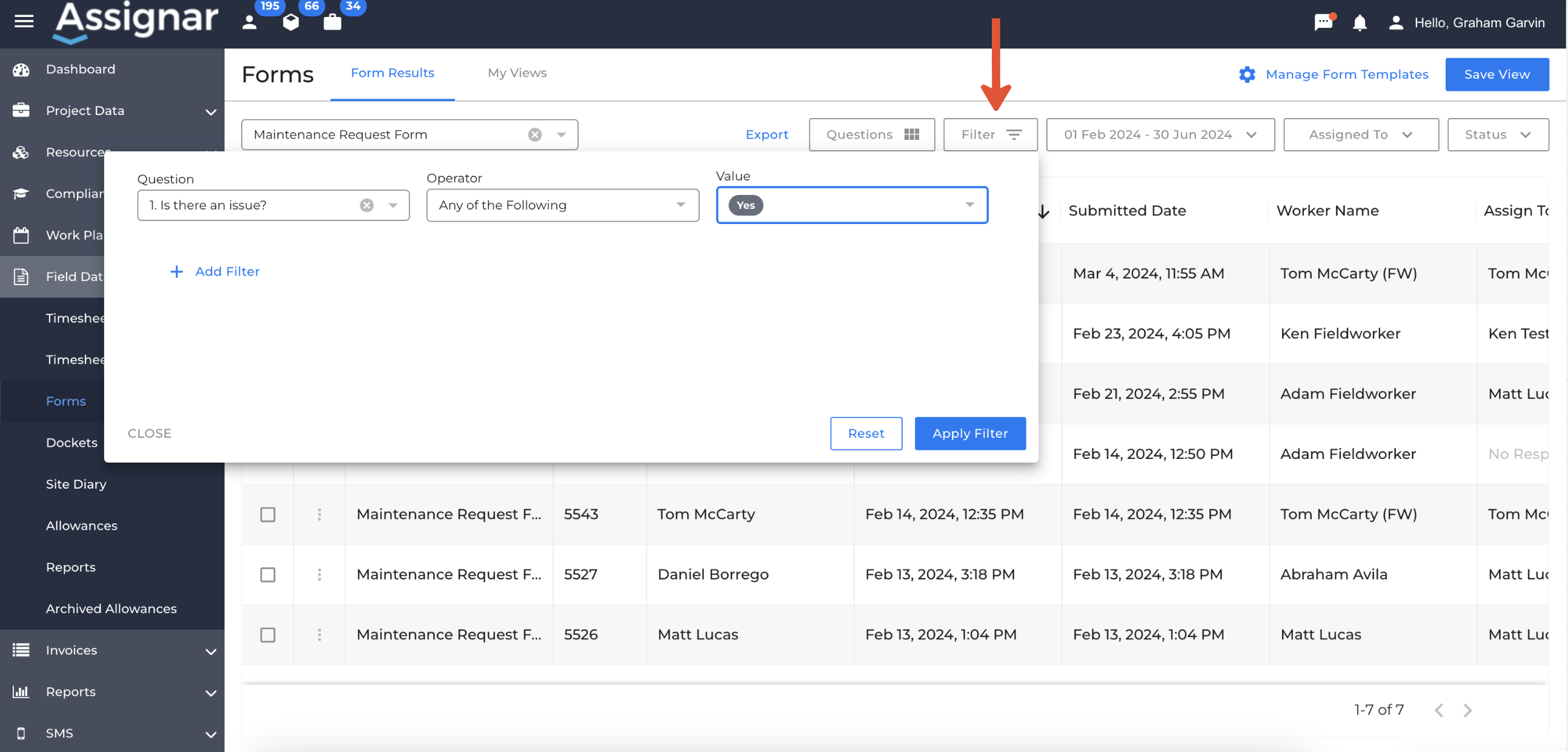The image size is (1568, 752).
Task: Clear the Maintenance Request Form selection
Action: click(534, 134)
